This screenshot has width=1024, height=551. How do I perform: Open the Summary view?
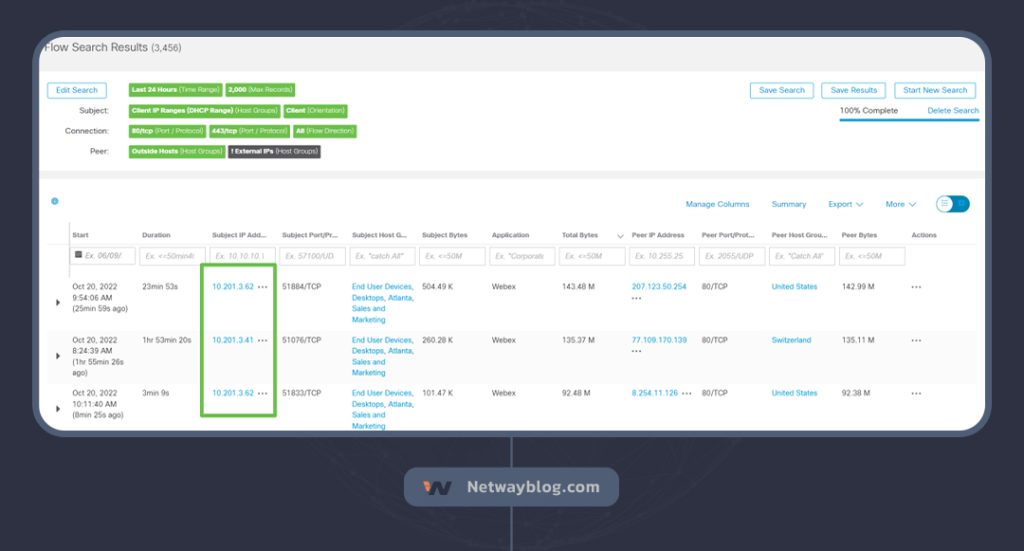click(x=788, y=204)
